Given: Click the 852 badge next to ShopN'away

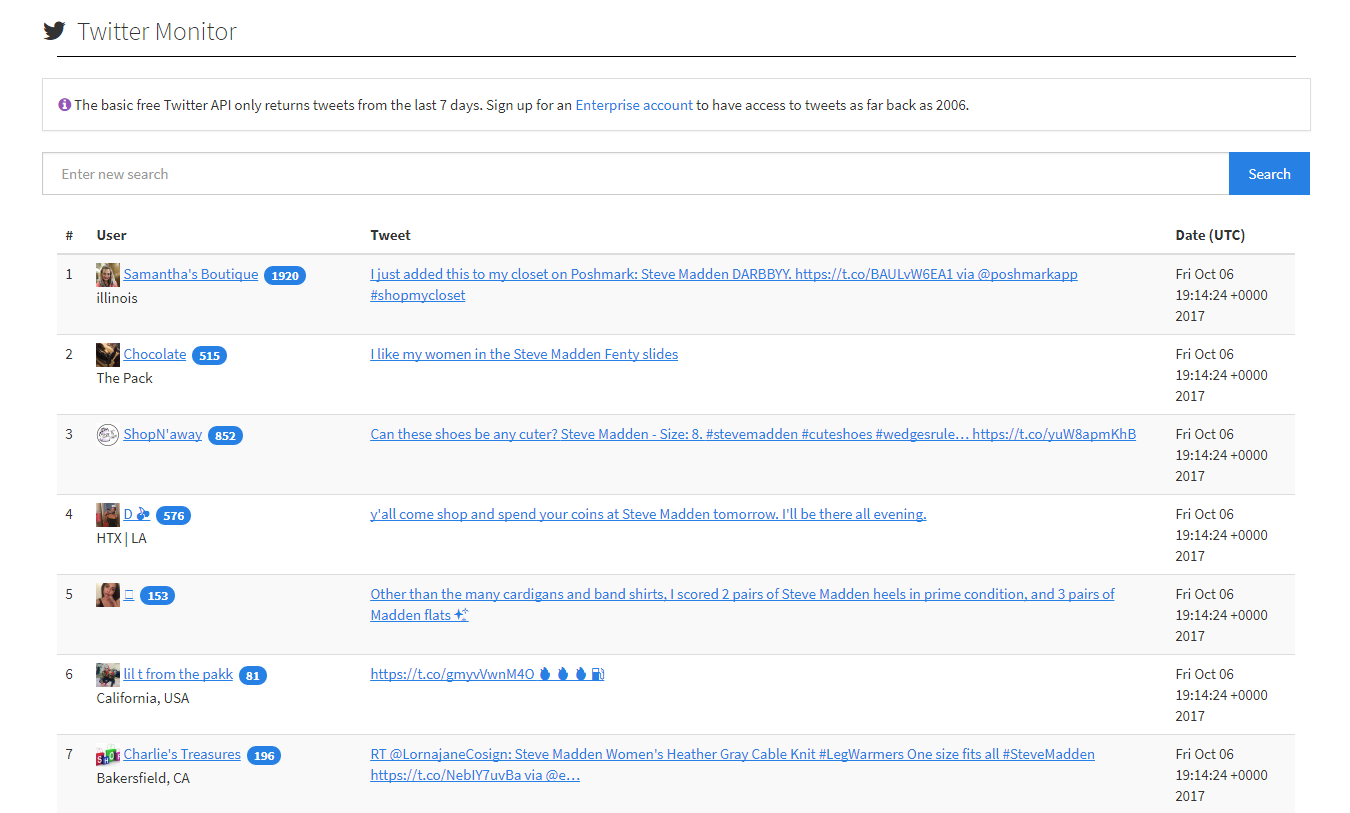Looking at the screenshot, I should [225, 436].
